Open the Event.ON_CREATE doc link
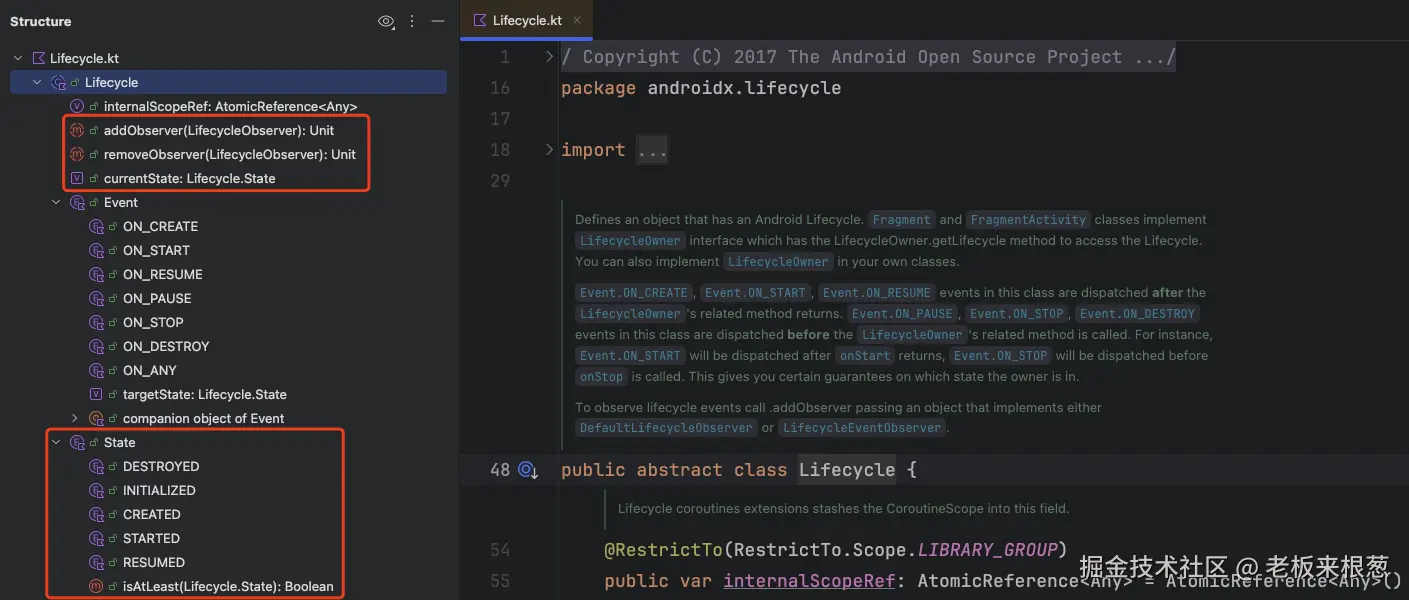 [x=634, y=293]
